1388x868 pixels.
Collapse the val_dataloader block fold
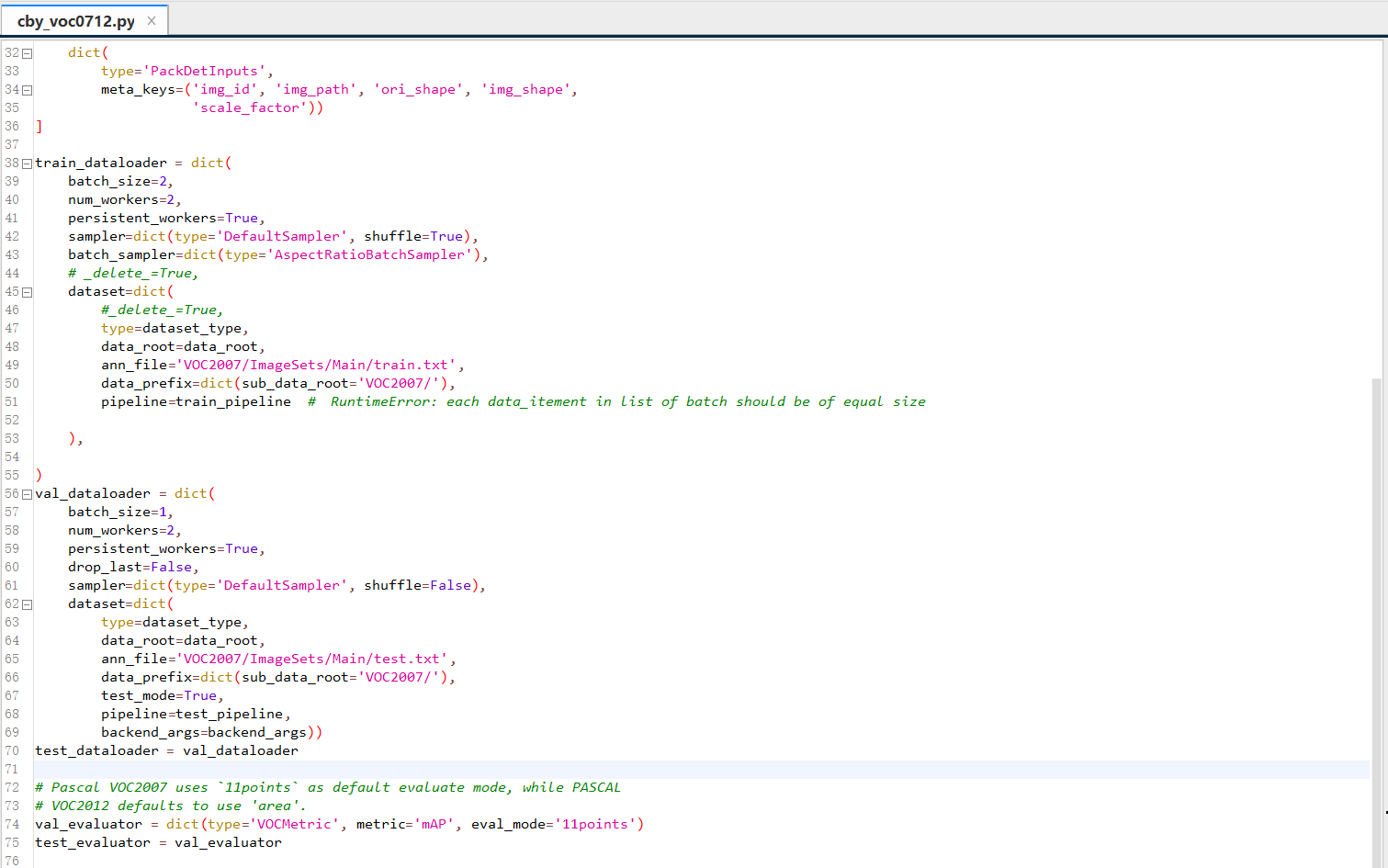point(25,493)
